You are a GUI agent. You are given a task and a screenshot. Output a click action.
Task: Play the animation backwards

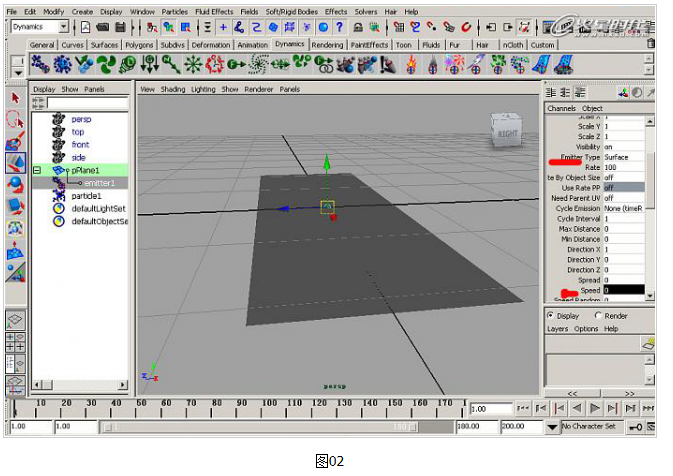[577, 408]
